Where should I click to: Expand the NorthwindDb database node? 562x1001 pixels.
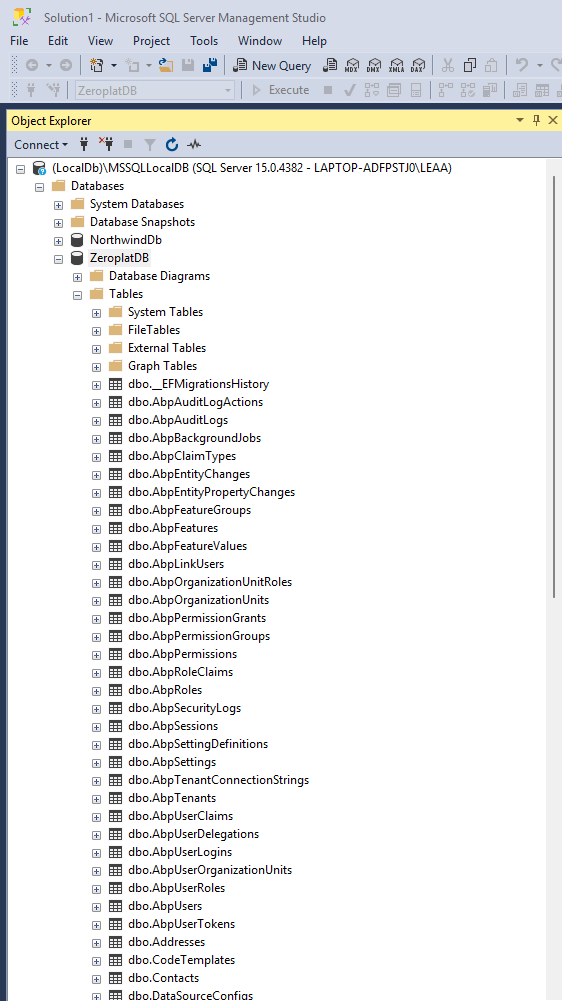click(x=58, y=241)
